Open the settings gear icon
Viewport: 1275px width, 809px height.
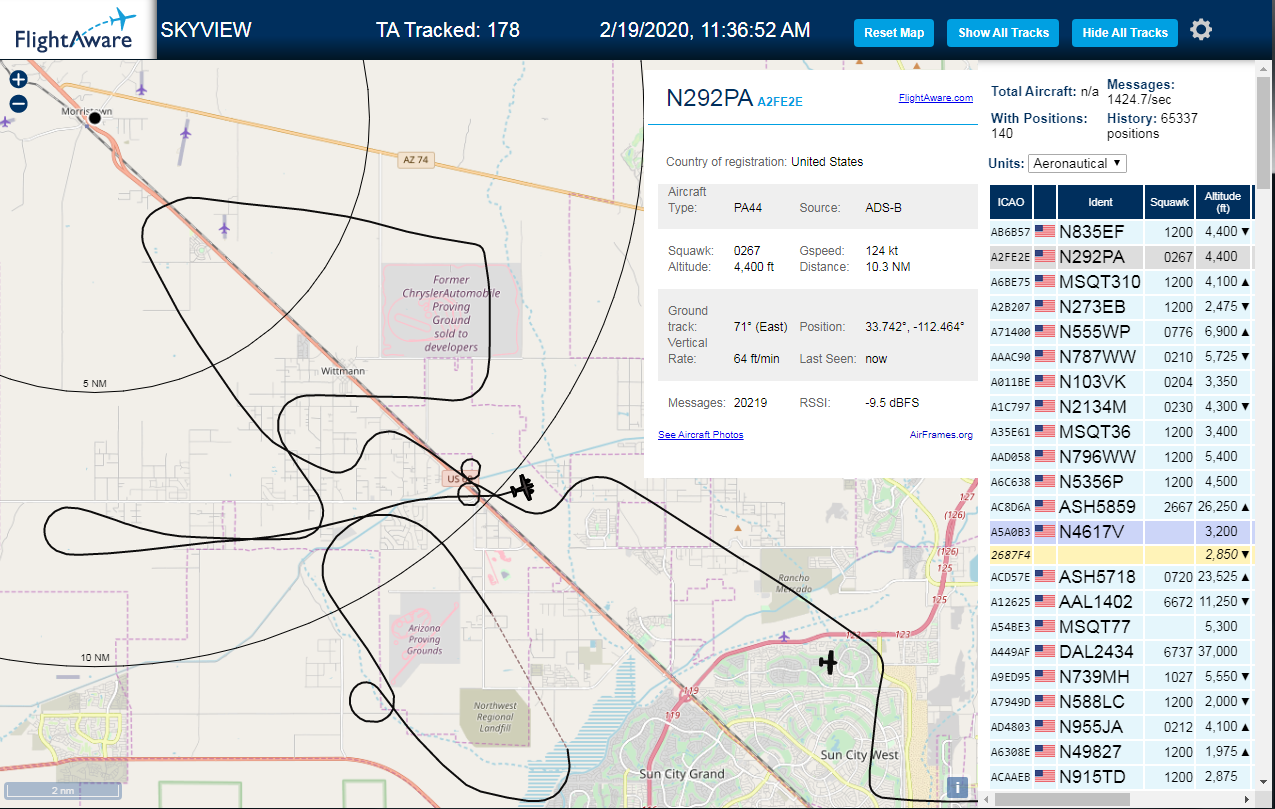pyautogui.click(x=1201, y=30)
